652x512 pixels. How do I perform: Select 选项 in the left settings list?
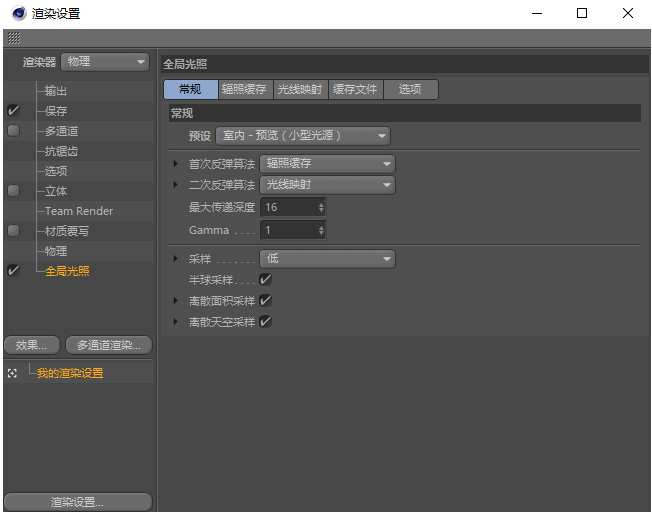(x=56, y=171)
